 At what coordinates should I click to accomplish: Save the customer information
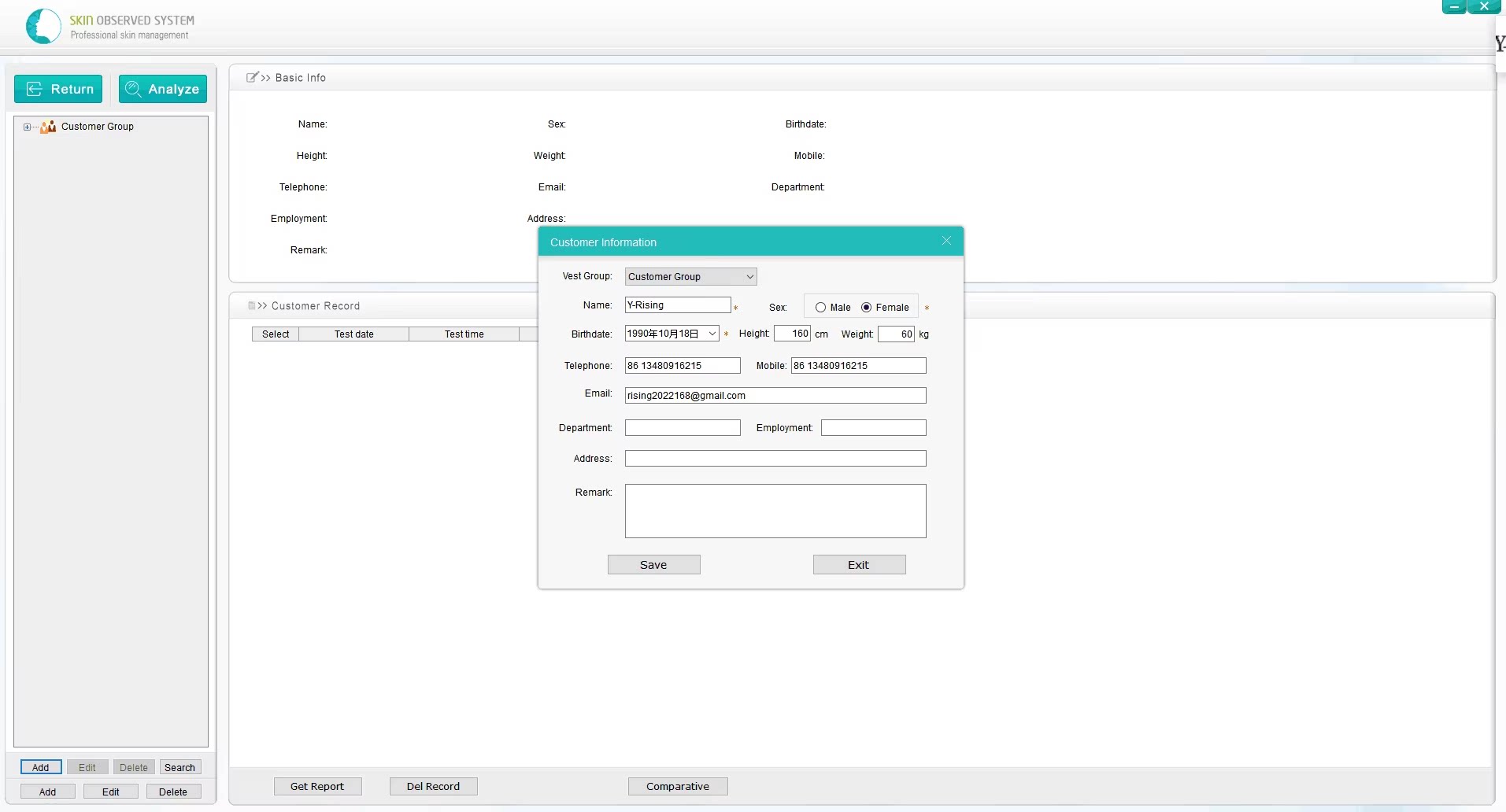click(x=653, y=564)
